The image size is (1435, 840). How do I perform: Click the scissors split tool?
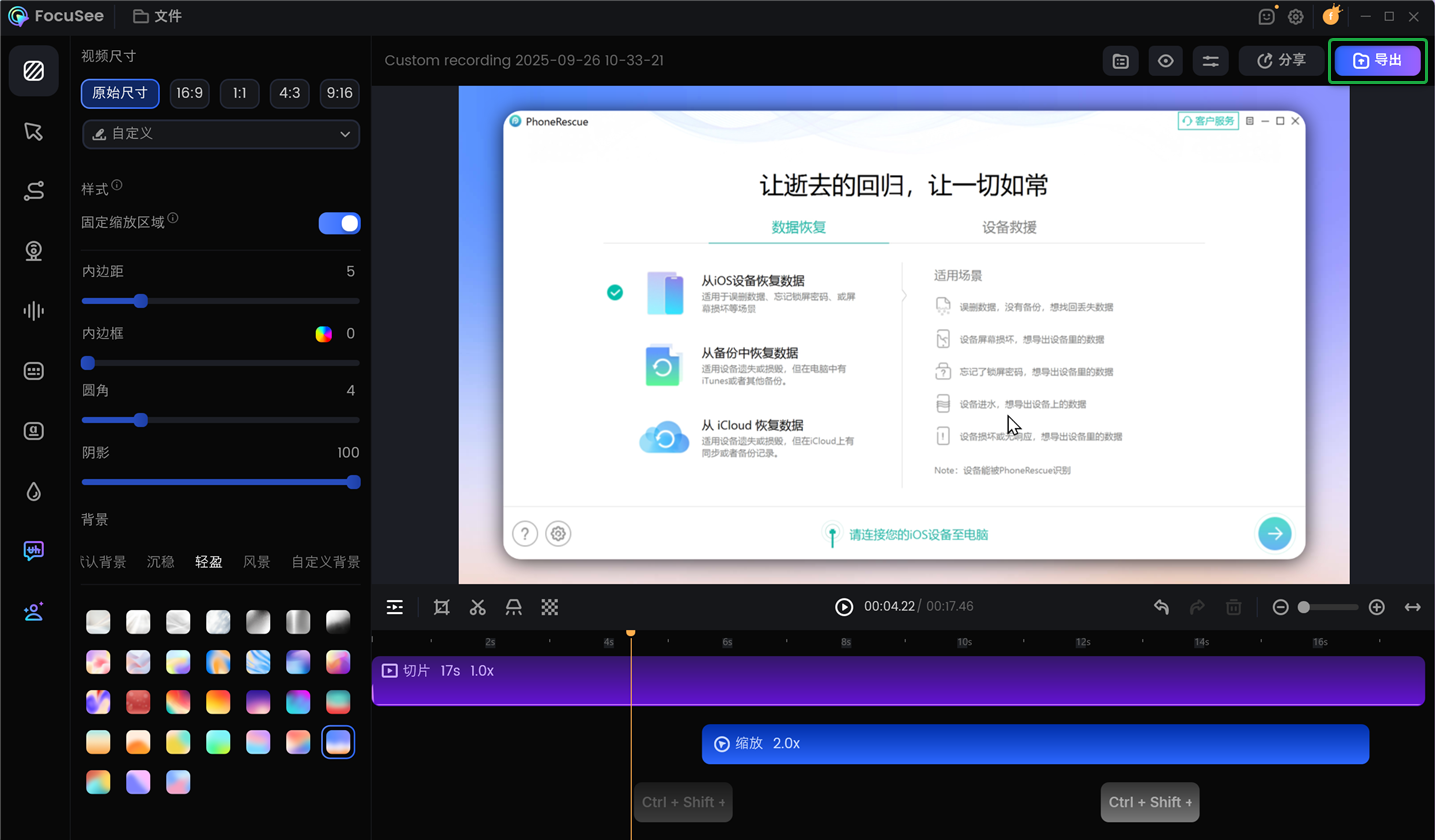pos(478,607)
